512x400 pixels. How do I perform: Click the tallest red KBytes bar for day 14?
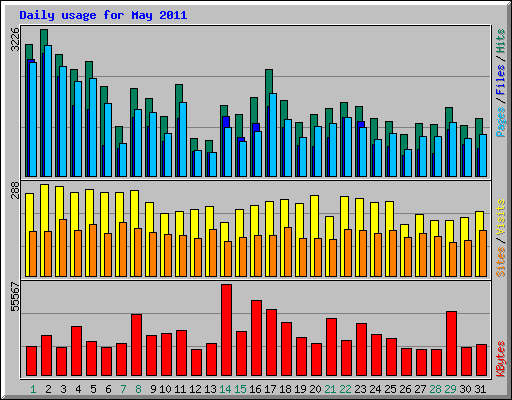point(226,330)
